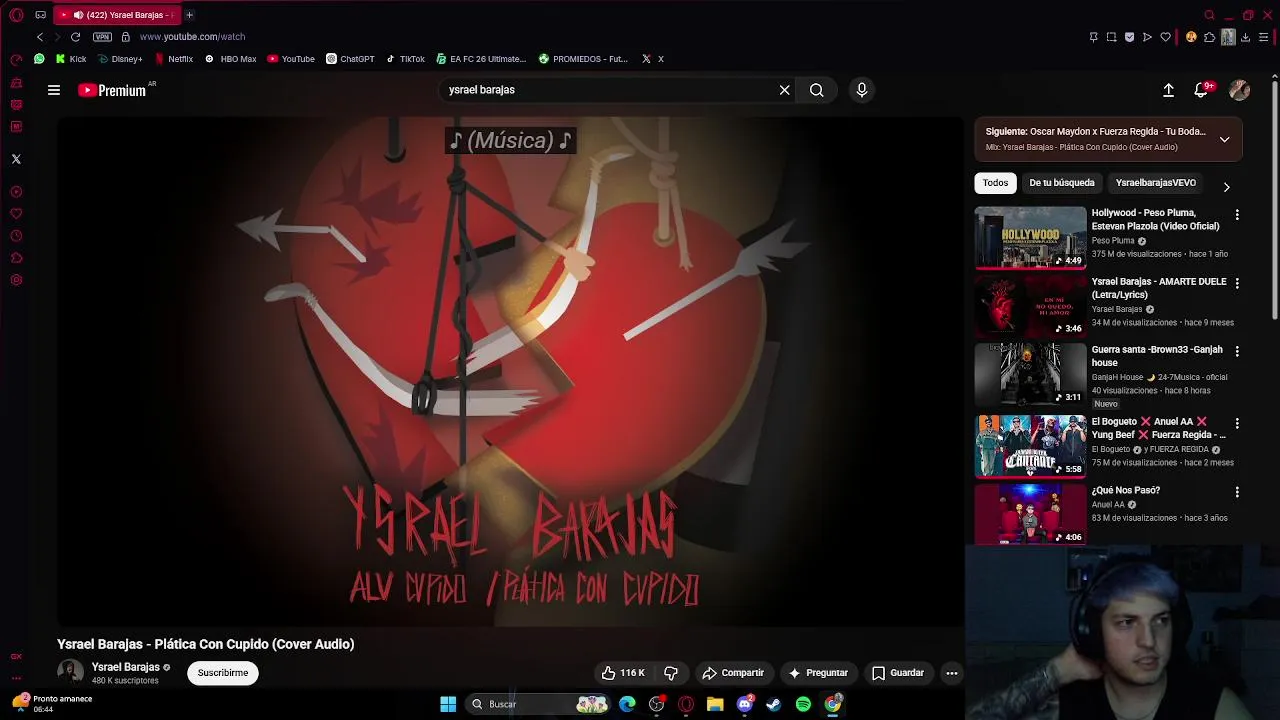Open the YouTube account avatar menu
This screenshot has width=1280, height=720.
(x=1240, y=90)
